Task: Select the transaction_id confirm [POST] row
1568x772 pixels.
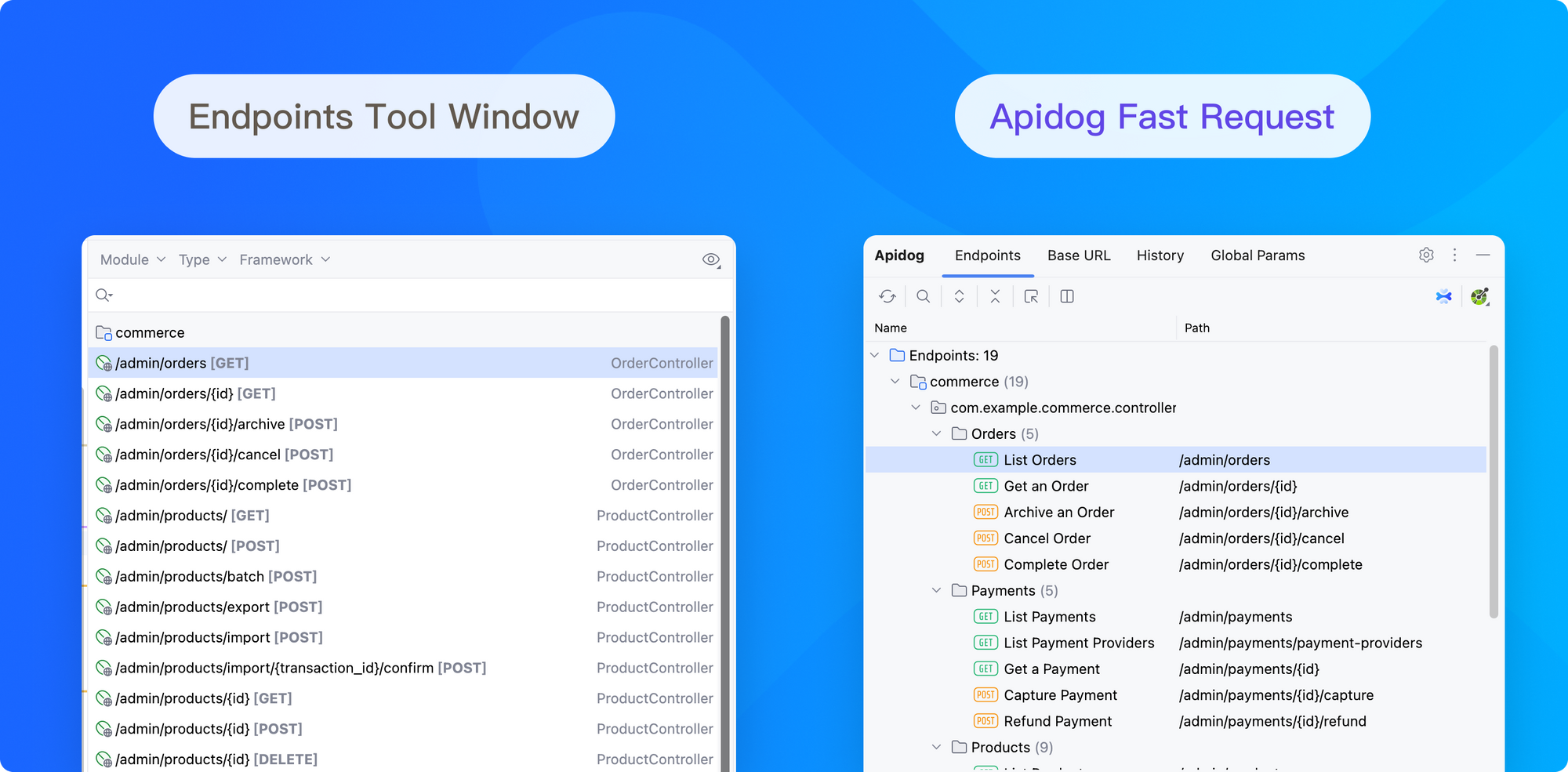Action: (x=403, y=668)
